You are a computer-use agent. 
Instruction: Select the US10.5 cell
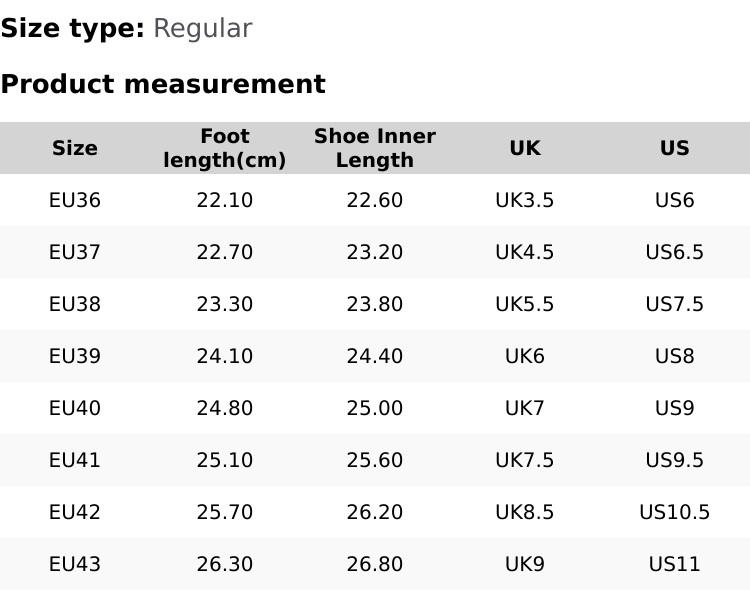pyautogui.click(x=675, y=512)
